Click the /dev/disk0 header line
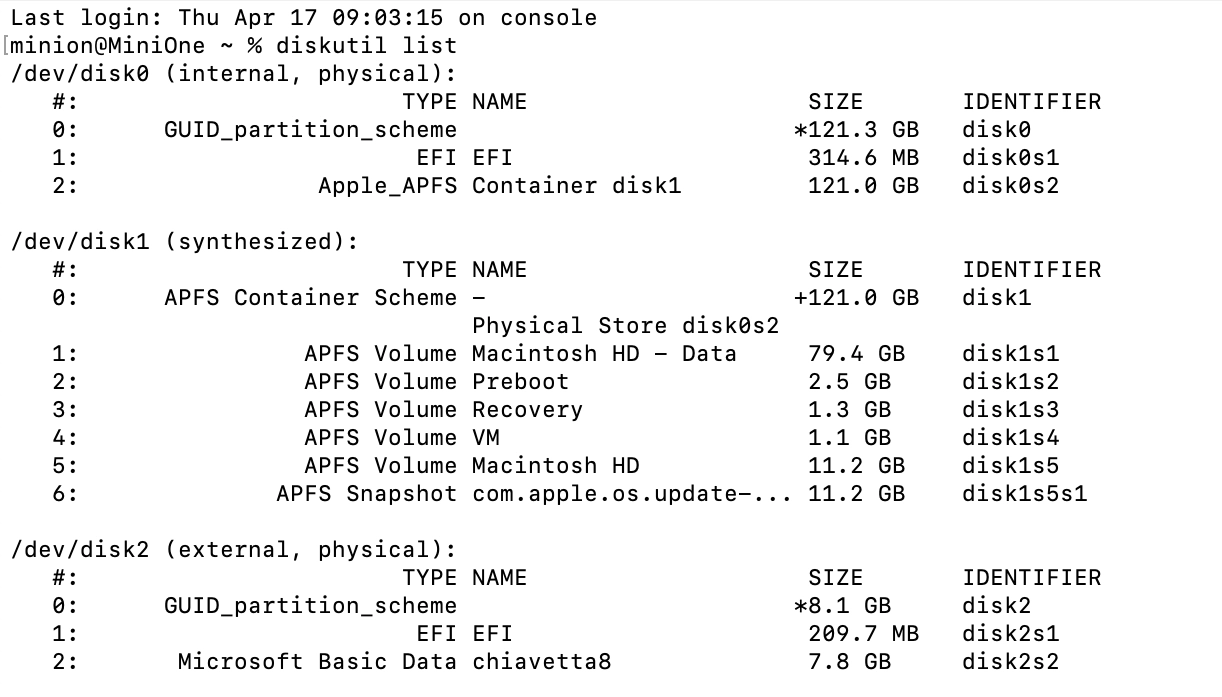The width and height of the screenshot is (1222, 697). tap(233, 74)
